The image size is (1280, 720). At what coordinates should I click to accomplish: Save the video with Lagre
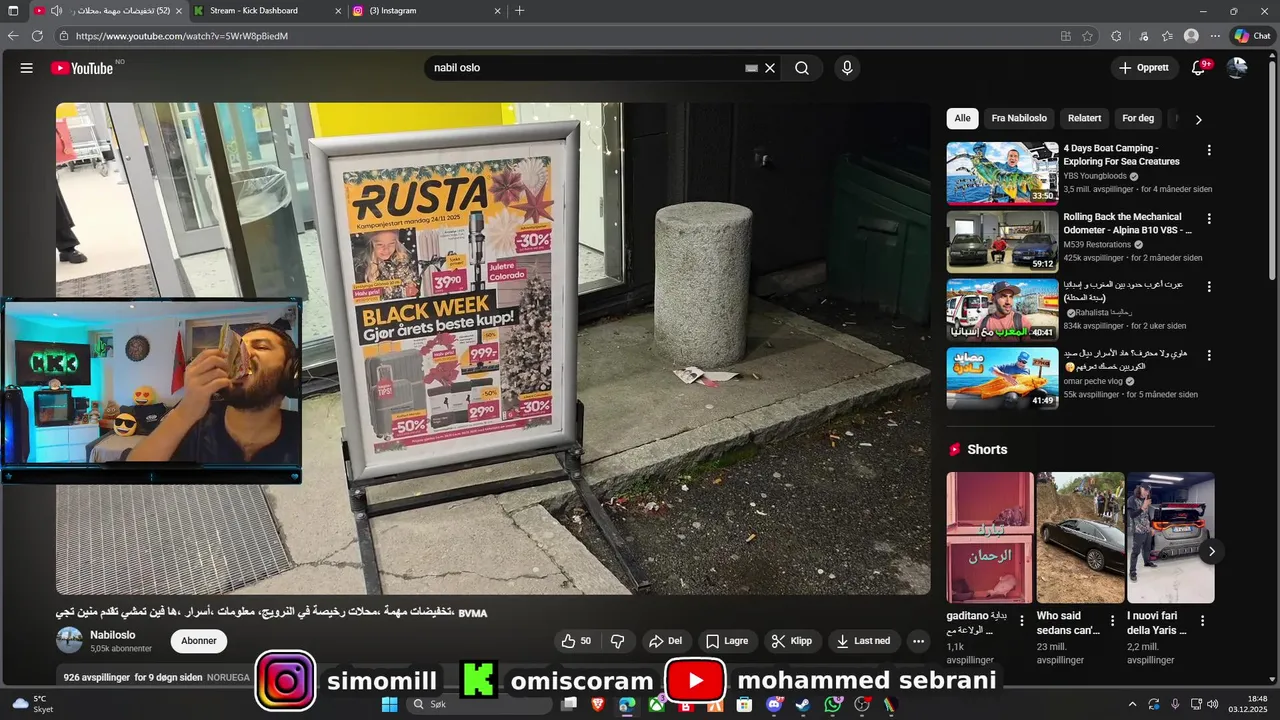[727, 641]
